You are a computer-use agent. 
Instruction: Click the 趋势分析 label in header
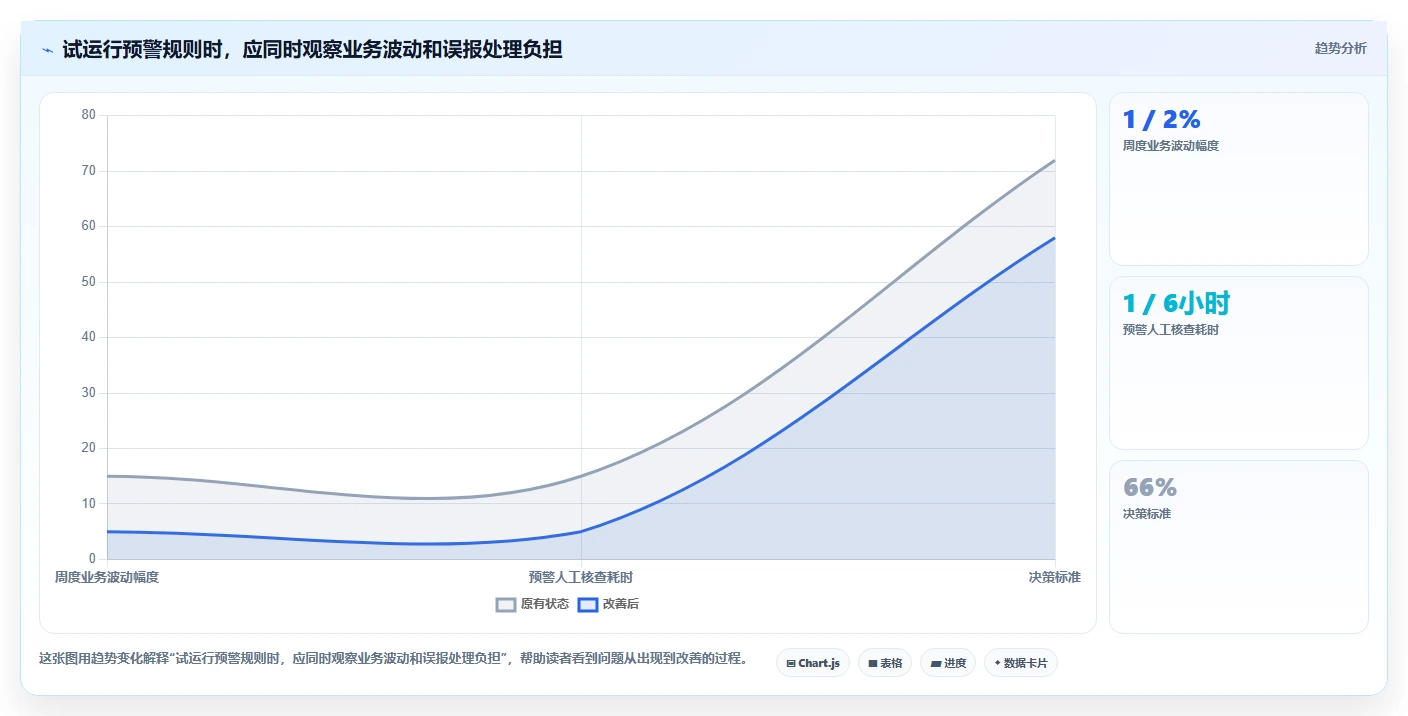coord(1340,48)
